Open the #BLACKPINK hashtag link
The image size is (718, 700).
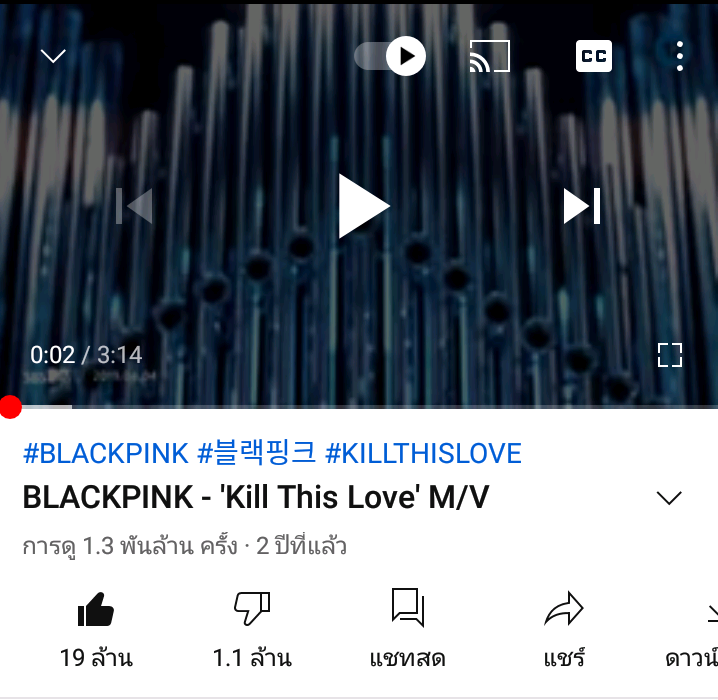coord(105,453)
